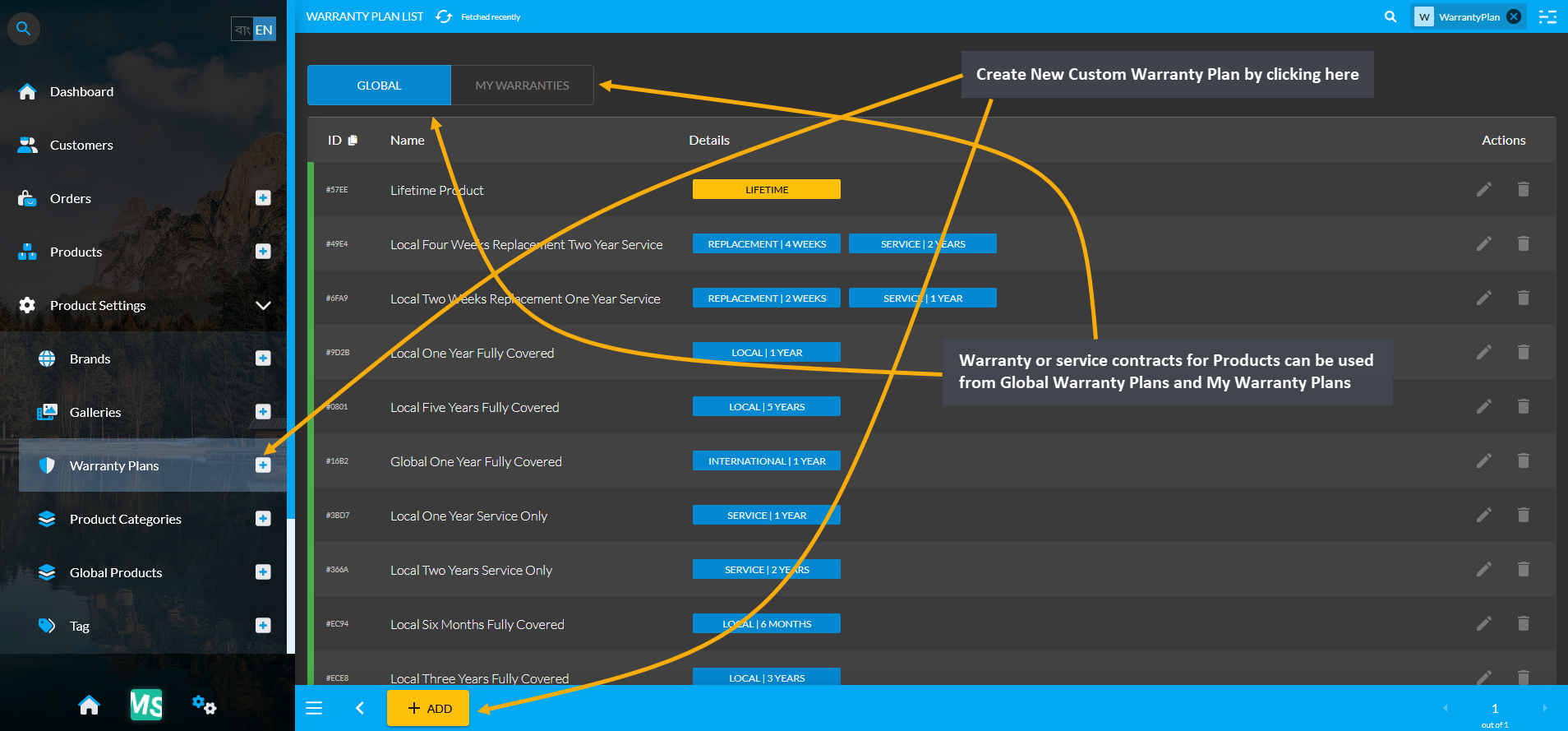
Task: Delete Local Two Years Service Only
Action: pos(1523,569)
